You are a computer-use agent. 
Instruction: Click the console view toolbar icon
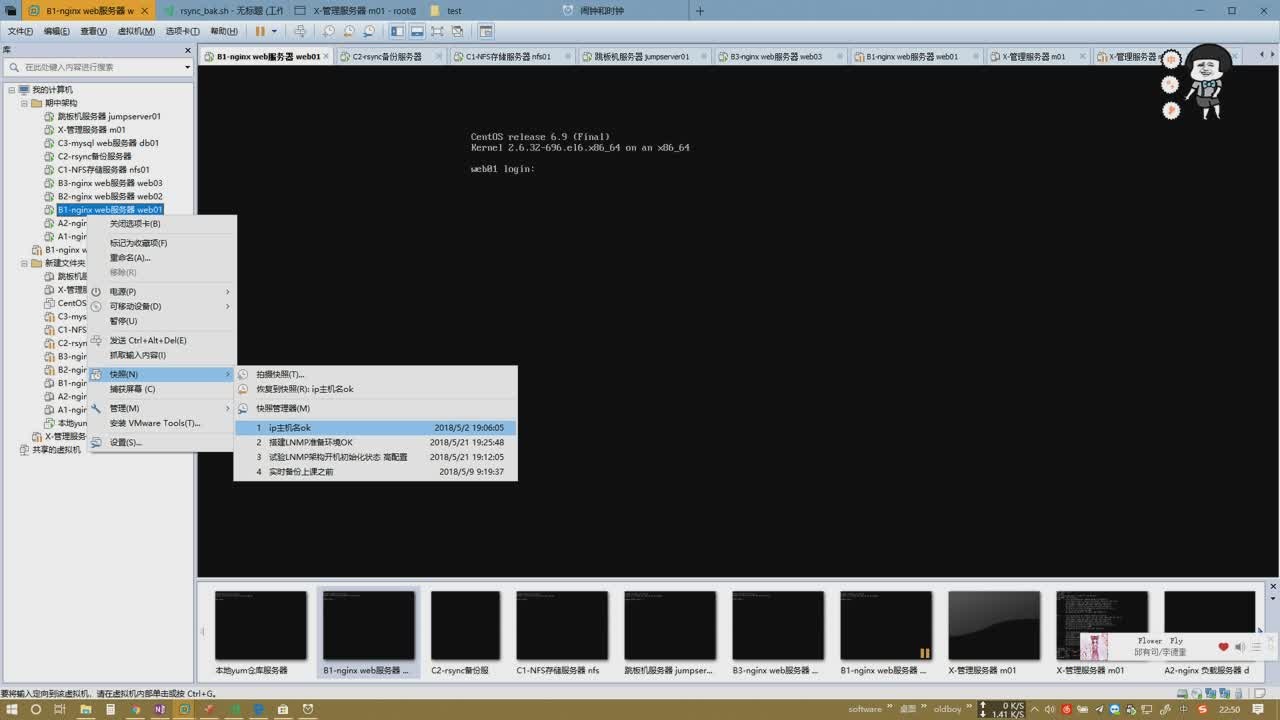[x=486, y=32]
